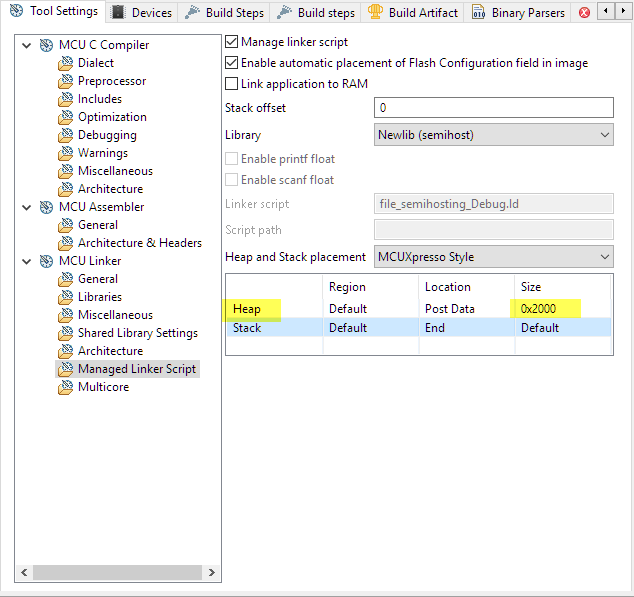This screenshot has width=634, height=597.
Task: Click the MCU Linker group icon
Action: pyautogui.click(x=46, y=261)
